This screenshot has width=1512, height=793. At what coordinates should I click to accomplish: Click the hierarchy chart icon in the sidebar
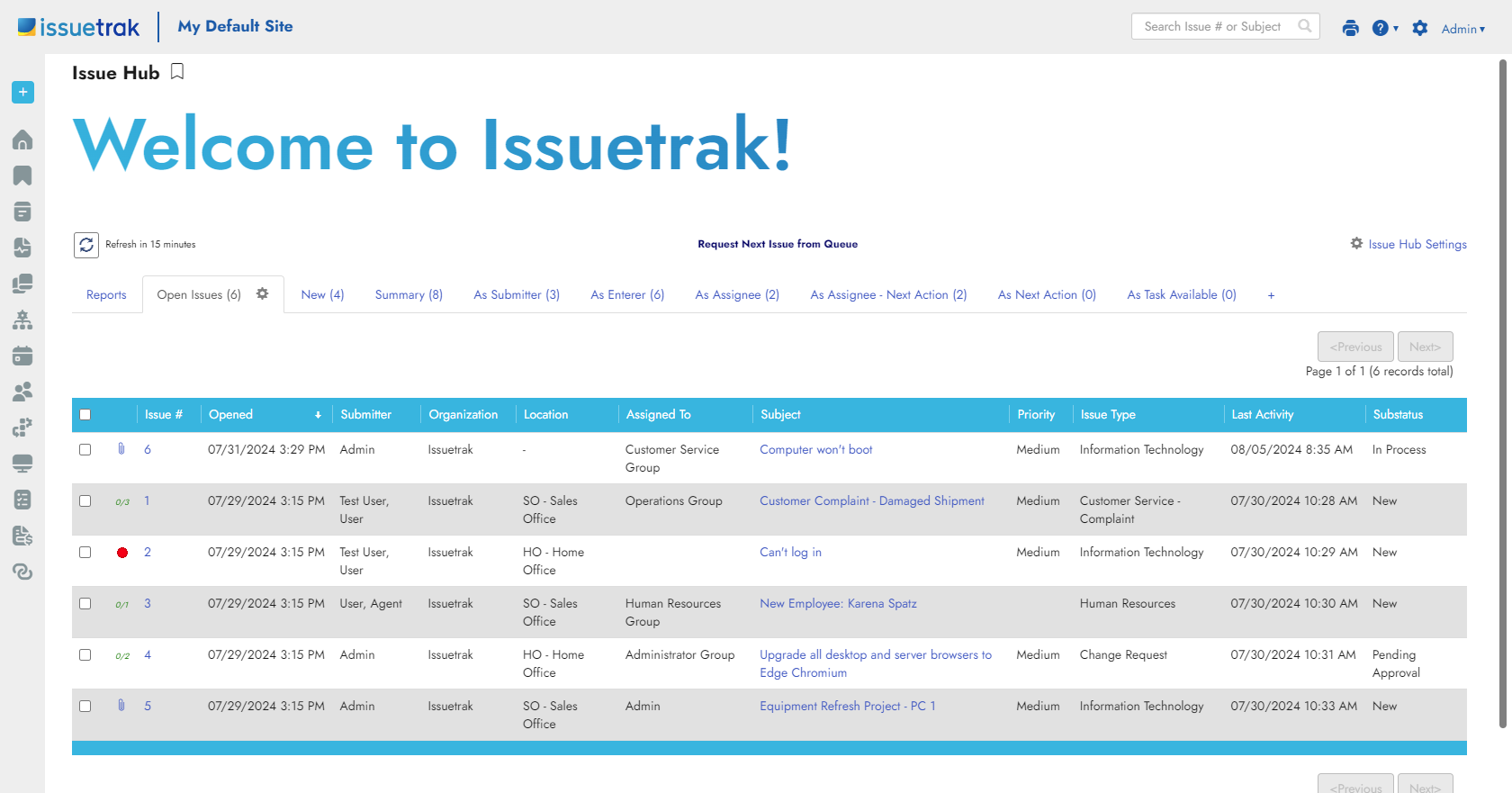[22, 320]
